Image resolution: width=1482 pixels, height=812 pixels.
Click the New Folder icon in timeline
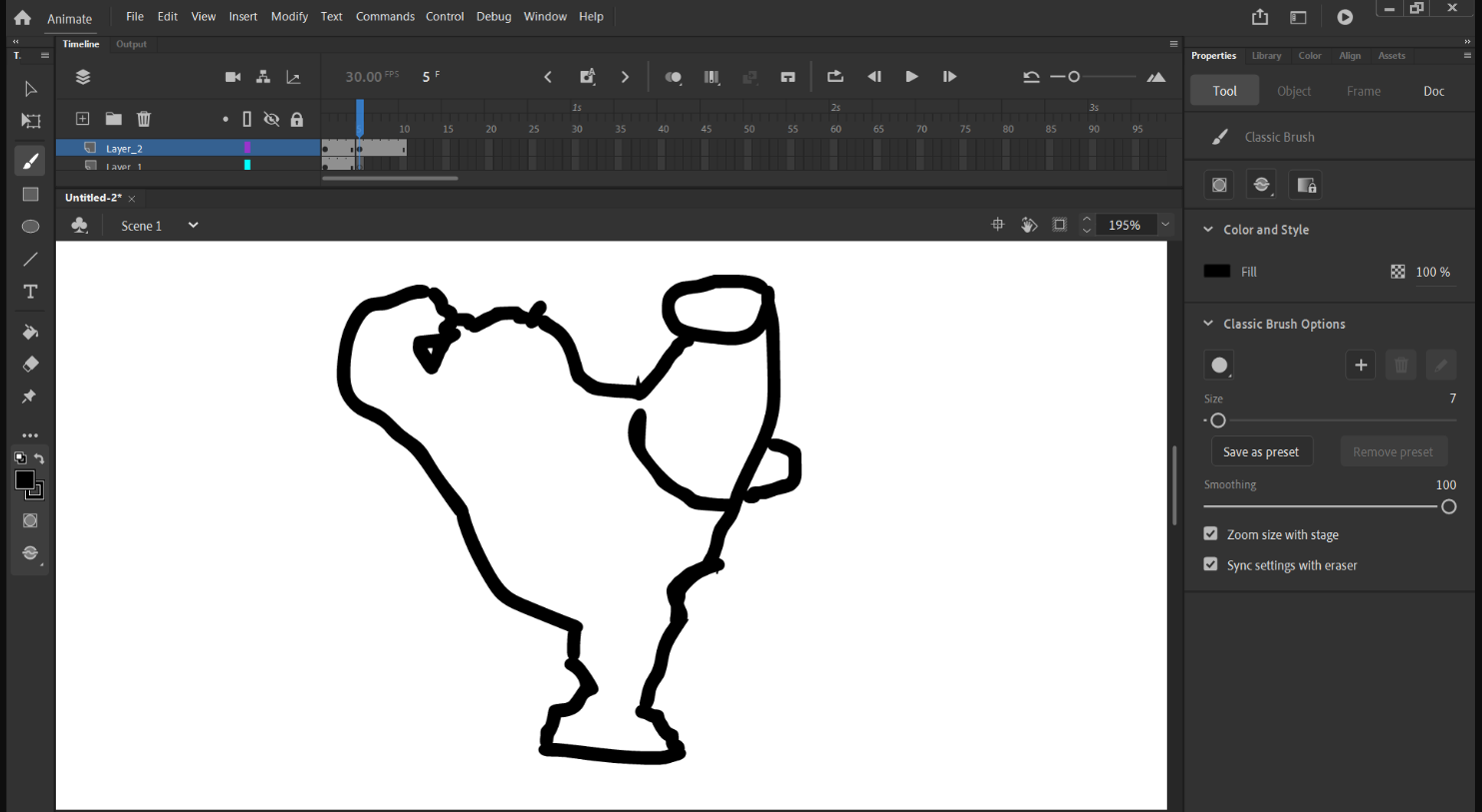[x=113, y=119]
